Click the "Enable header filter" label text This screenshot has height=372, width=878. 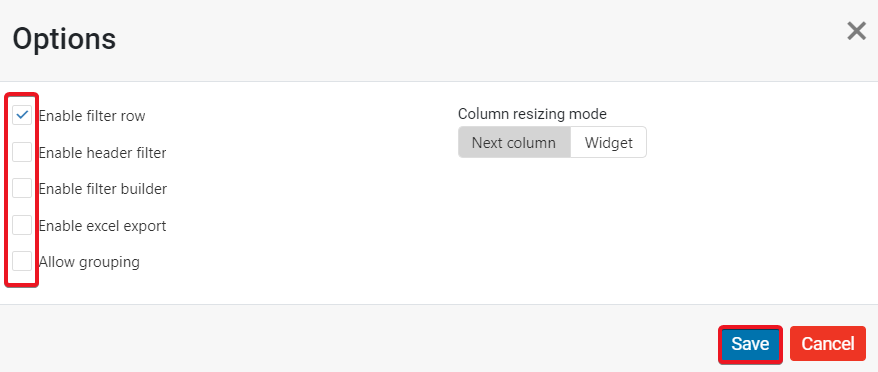click(102, 152)
